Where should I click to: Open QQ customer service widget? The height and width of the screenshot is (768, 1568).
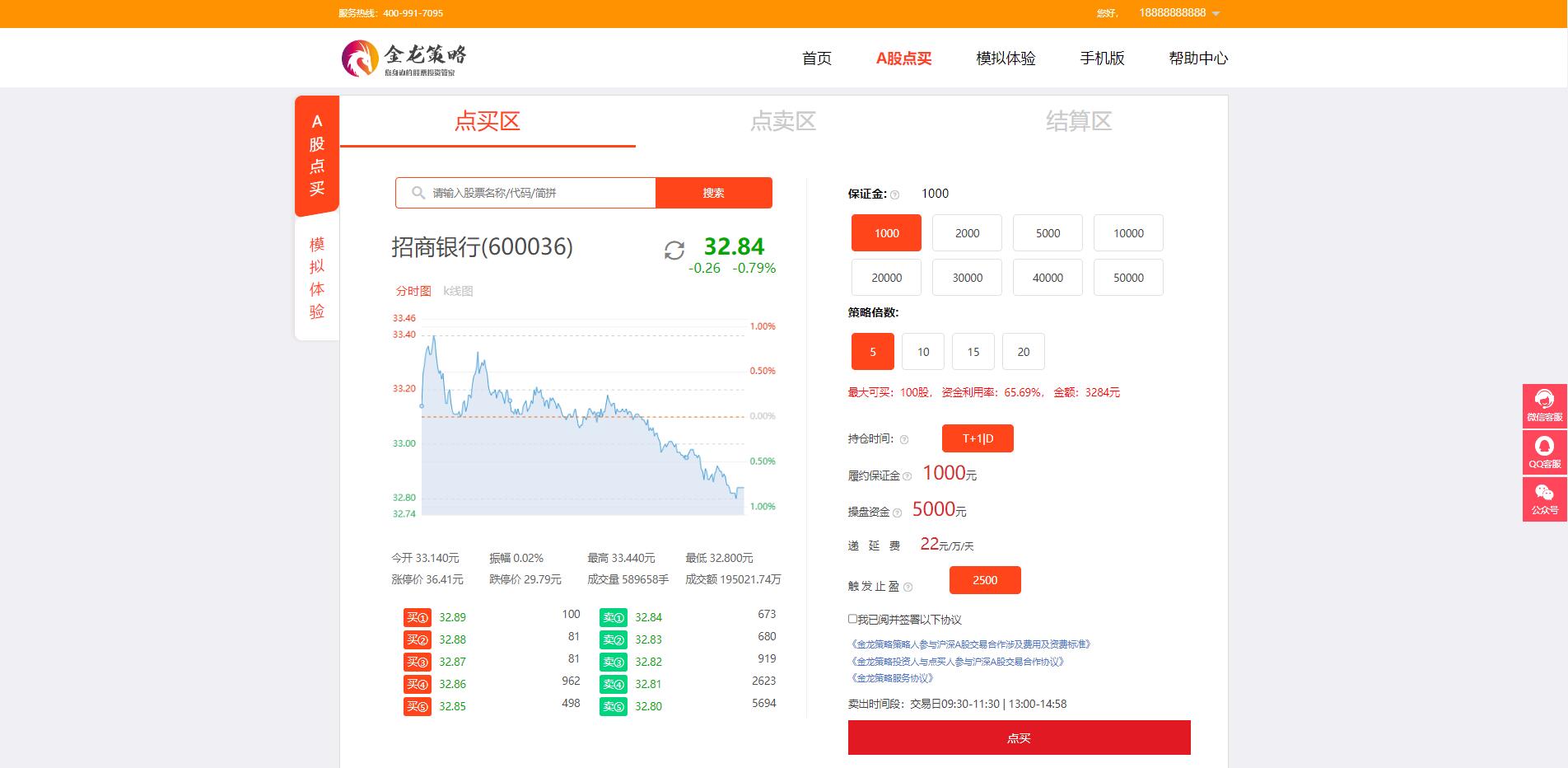point(1544,452)
